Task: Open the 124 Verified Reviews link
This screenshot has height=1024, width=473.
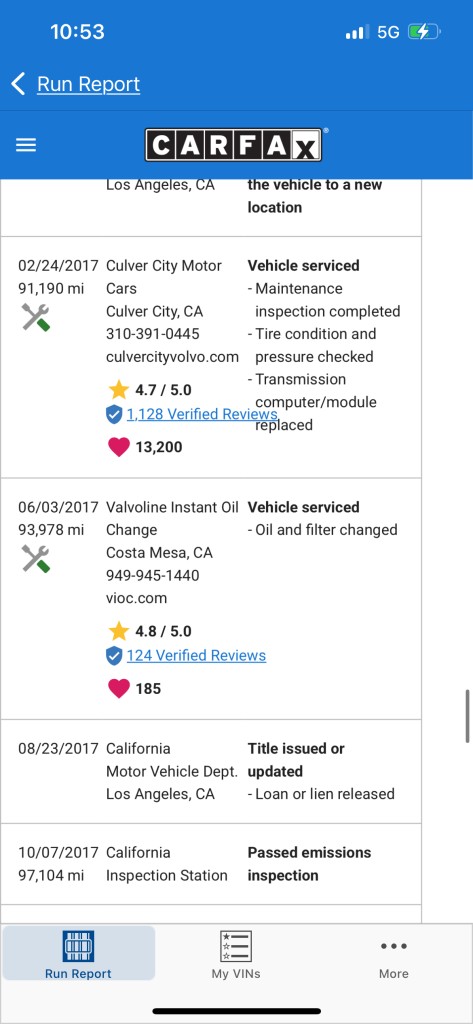Action: [x=196, y=656]
